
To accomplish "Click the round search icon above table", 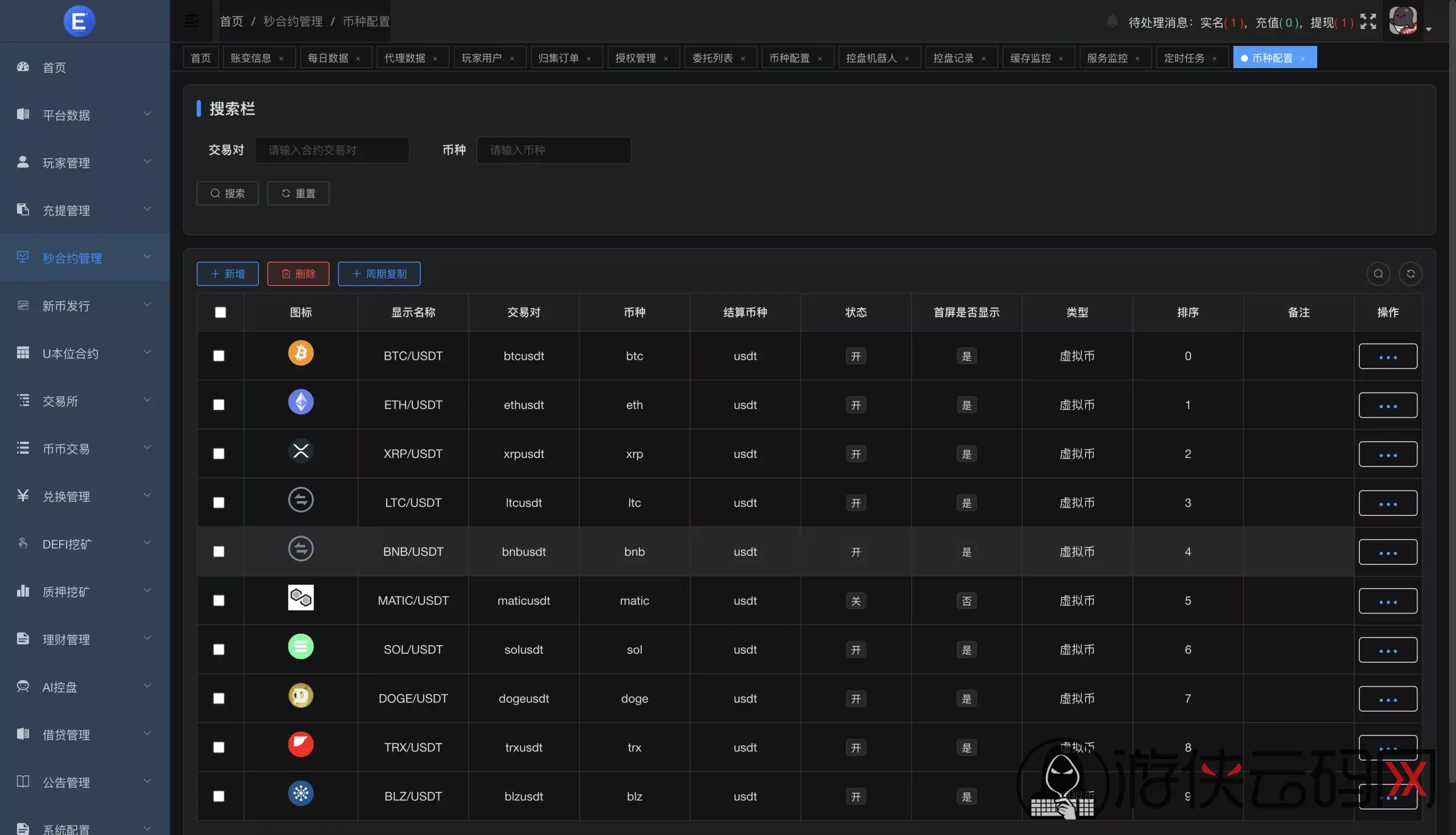I will 1378,273.
